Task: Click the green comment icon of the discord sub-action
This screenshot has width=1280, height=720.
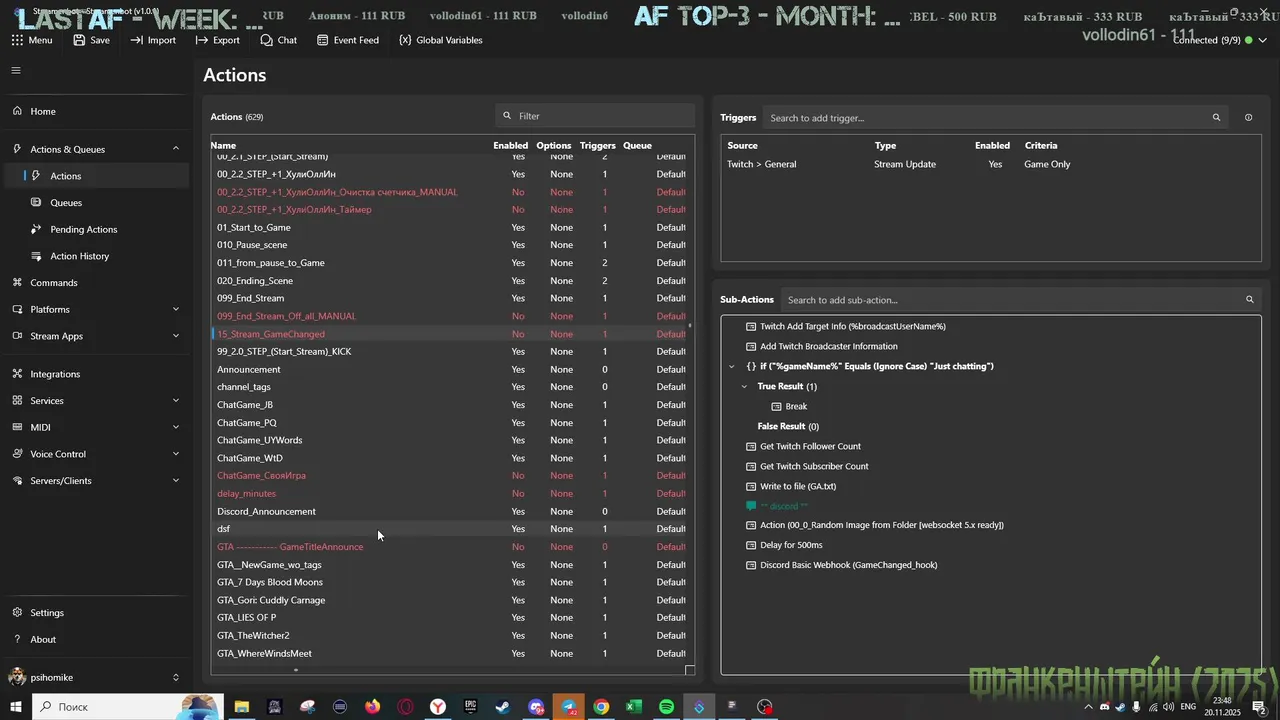Action: pos(752,506)
